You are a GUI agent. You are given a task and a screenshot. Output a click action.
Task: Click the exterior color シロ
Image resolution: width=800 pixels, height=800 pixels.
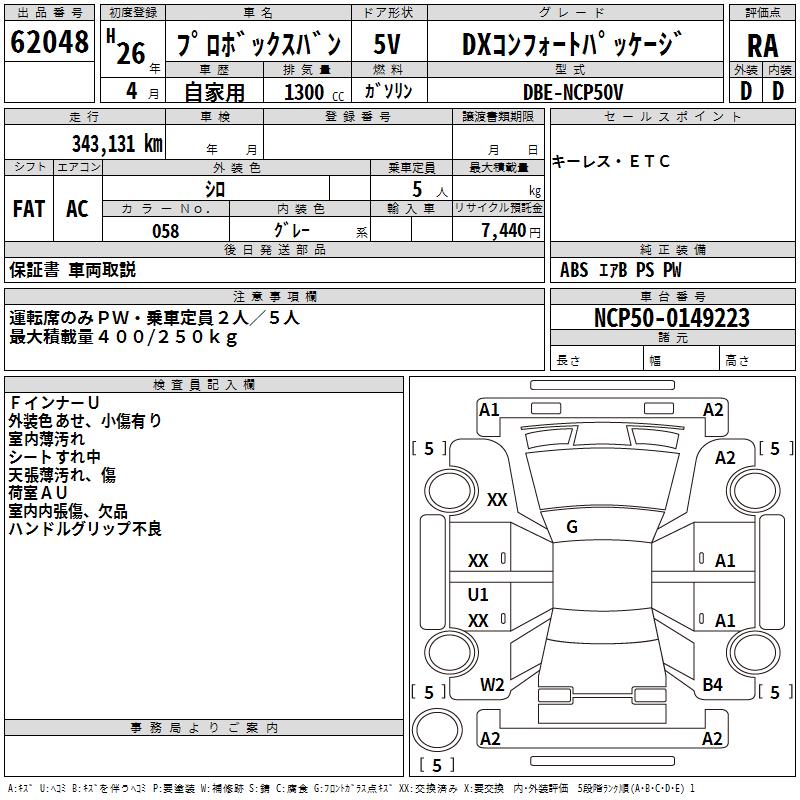(215, 190)
